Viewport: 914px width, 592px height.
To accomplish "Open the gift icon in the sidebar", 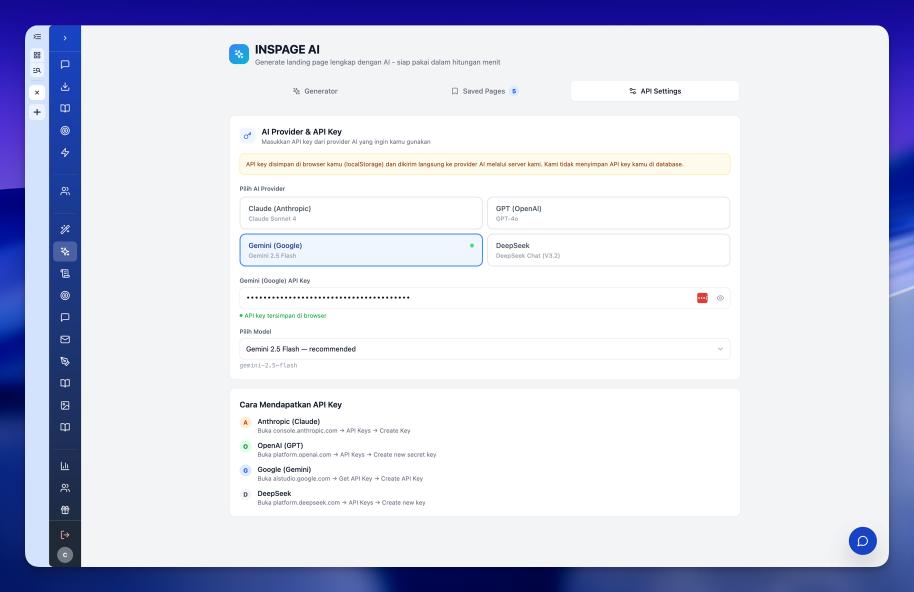I will click(x=65, y=508).
